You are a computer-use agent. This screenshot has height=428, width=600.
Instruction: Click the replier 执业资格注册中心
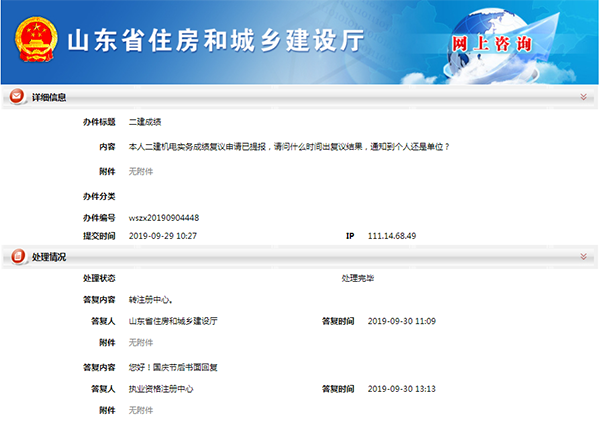[161, 389]
